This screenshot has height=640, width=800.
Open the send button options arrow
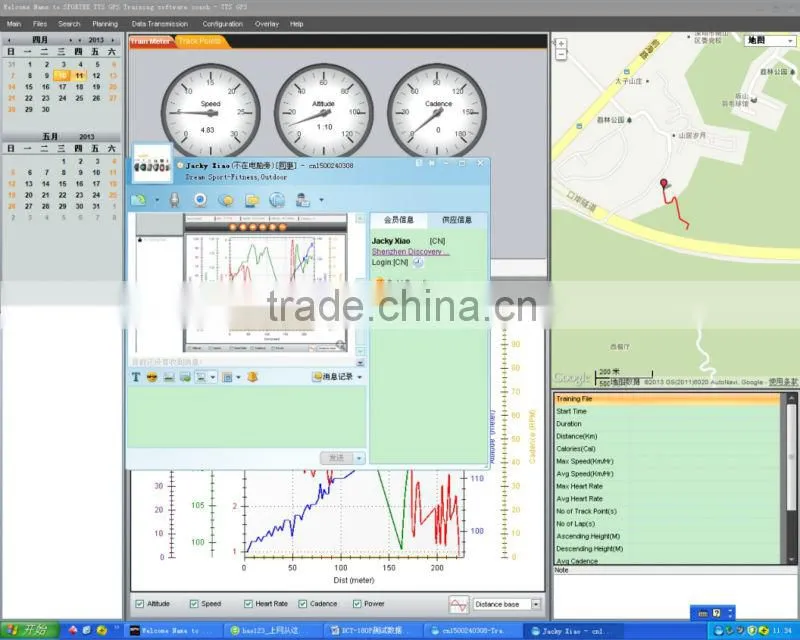(359, 458)
